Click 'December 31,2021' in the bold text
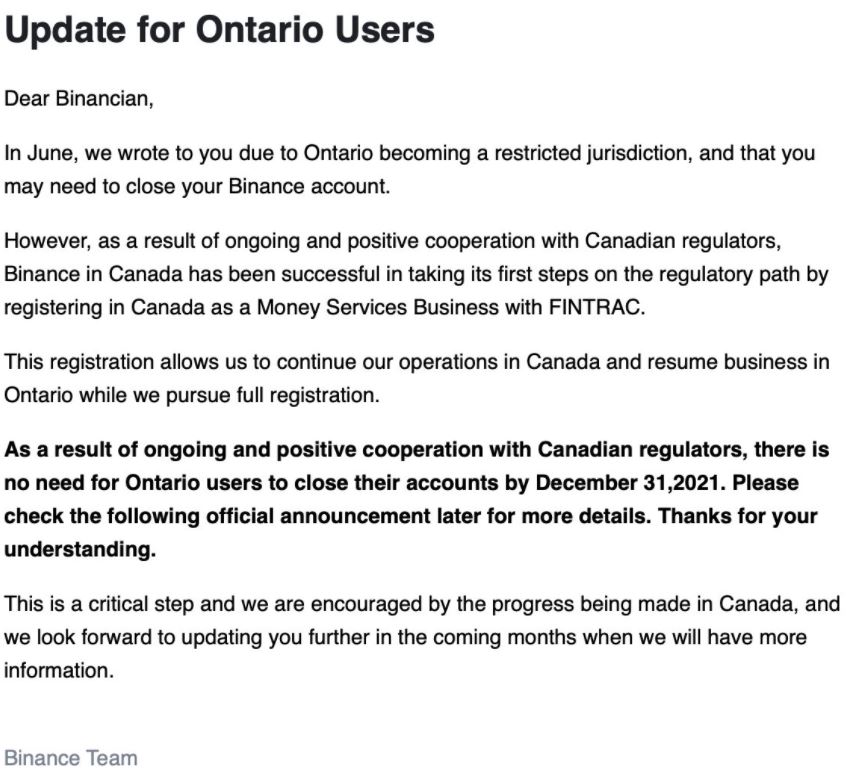This screenshot has width=854, height=769. point(631,483)
